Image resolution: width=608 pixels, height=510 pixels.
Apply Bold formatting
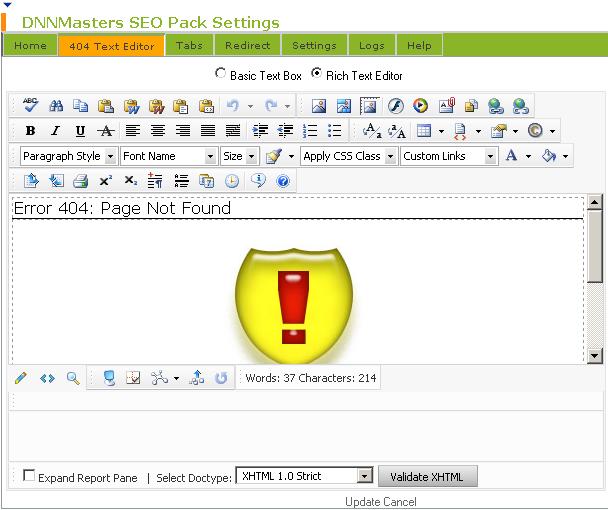click(30, 131)
